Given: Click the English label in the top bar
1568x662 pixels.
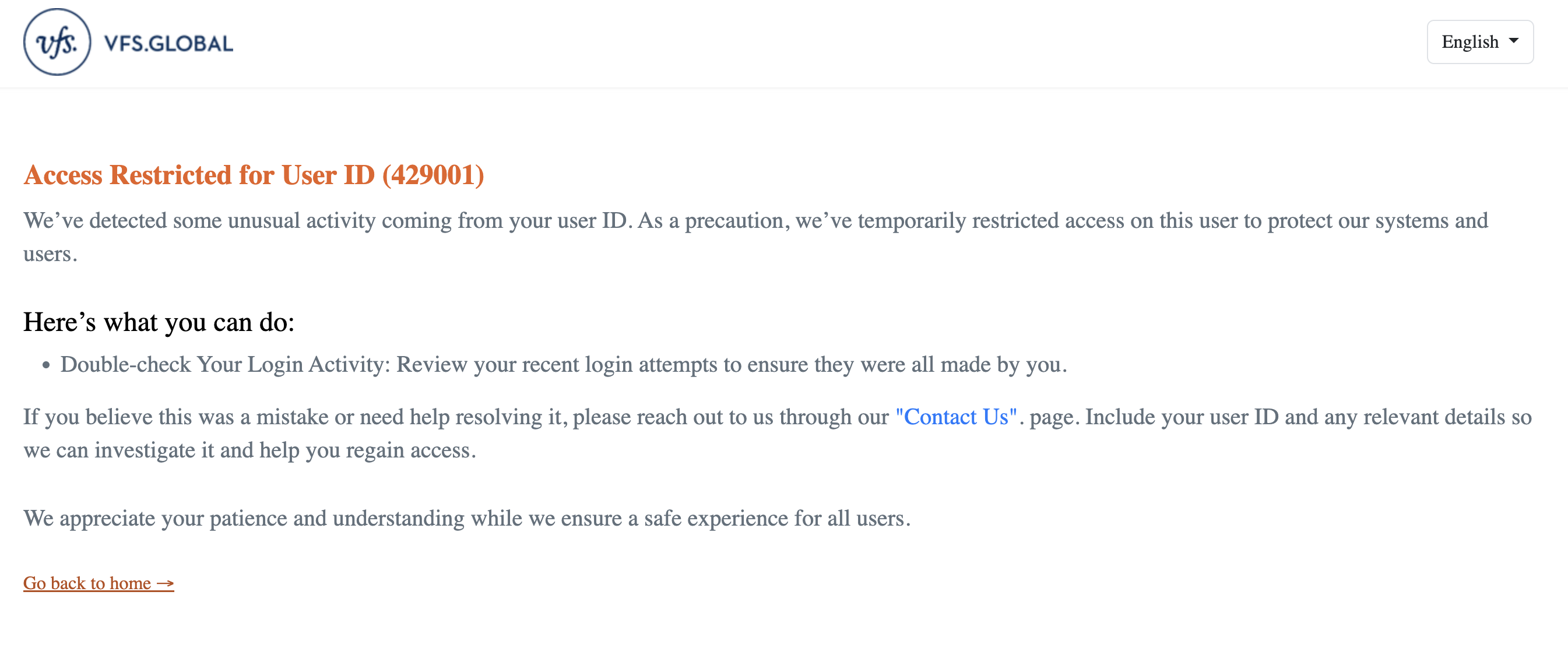Looking at the screenshot, I should click(1469, 41).
